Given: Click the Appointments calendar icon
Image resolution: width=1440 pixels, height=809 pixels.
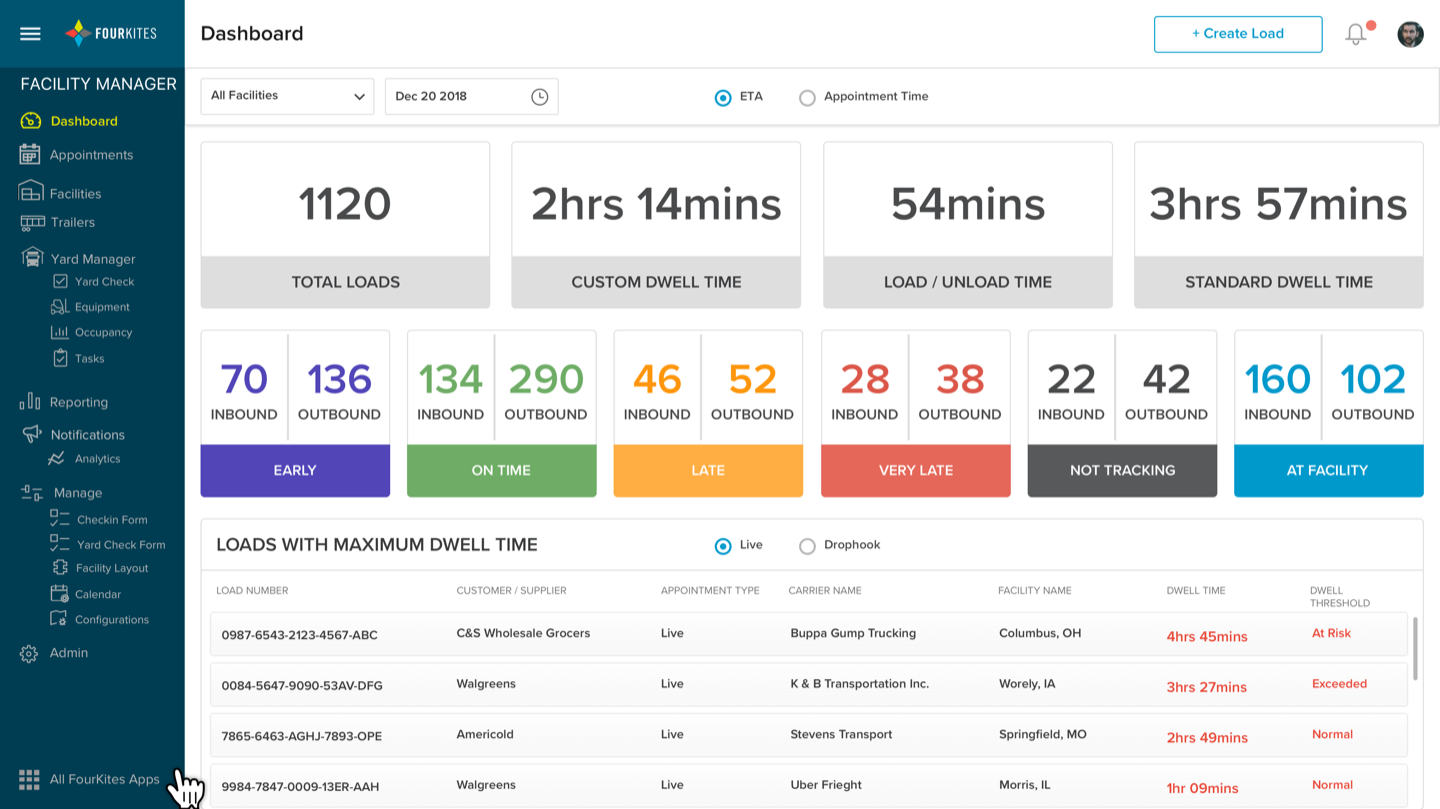Looking at the screenshot, I should pyautogui.click(x=30, y=155).
